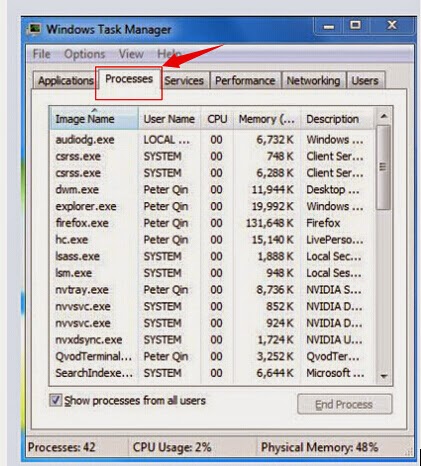Sort the list by Memory column
The width and height of the screenshot is (421, 466).
[x=267, y=119]
